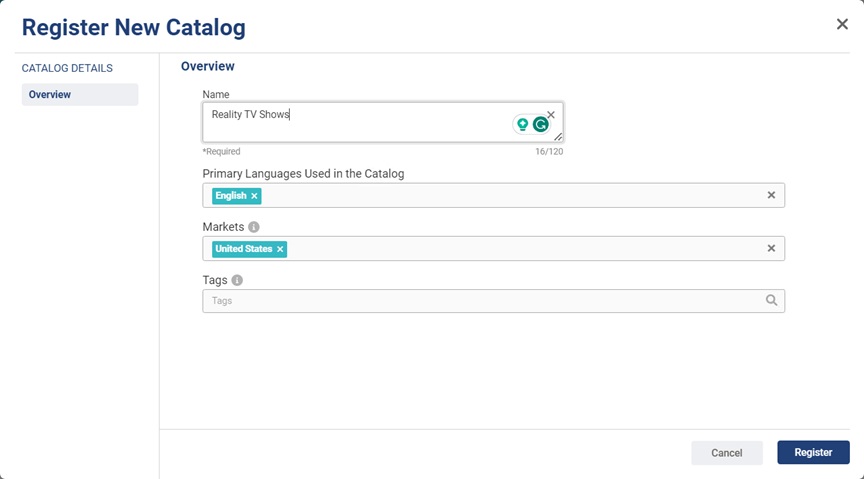Open the Primary Languages selection field
864x479 pixels.
click(x=493, y=195)
